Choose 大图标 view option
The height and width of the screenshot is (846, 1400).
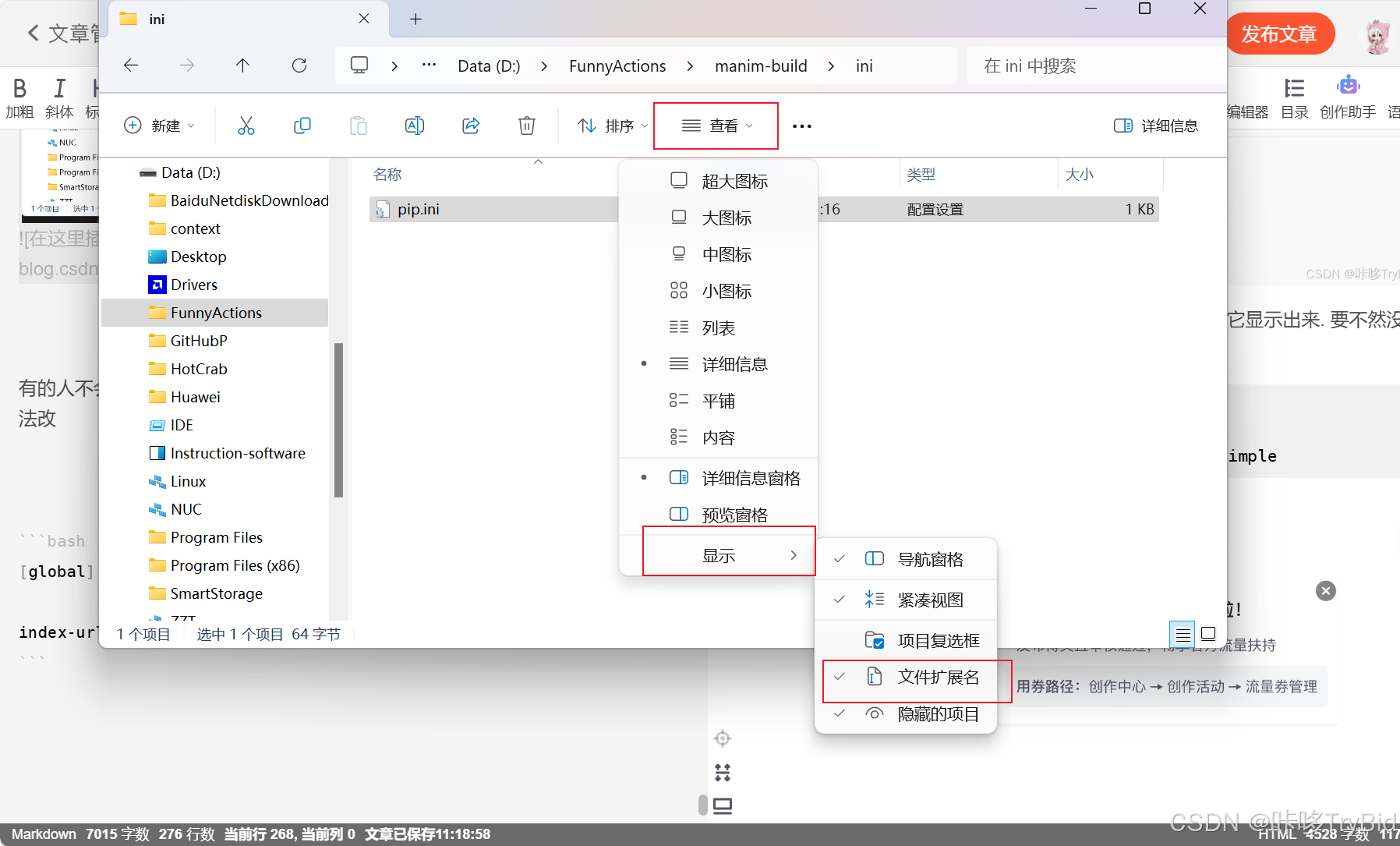pos(718,218)
